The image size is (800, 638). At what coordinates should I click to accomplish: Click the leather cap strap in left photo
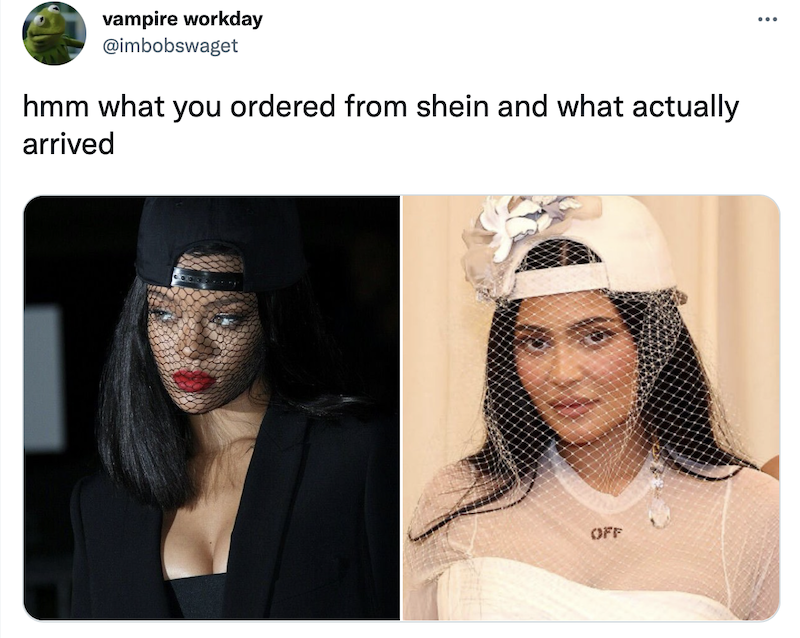click(207, 278)
